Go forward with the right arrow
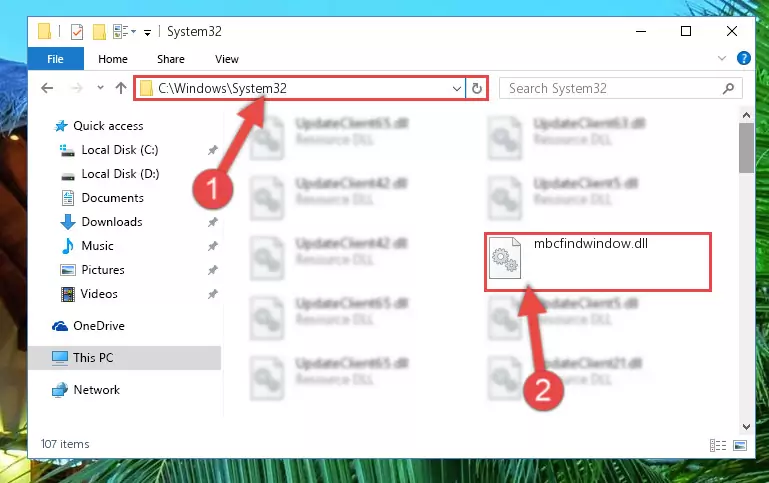Screen dimensions: 769x483 coord(77,88)
